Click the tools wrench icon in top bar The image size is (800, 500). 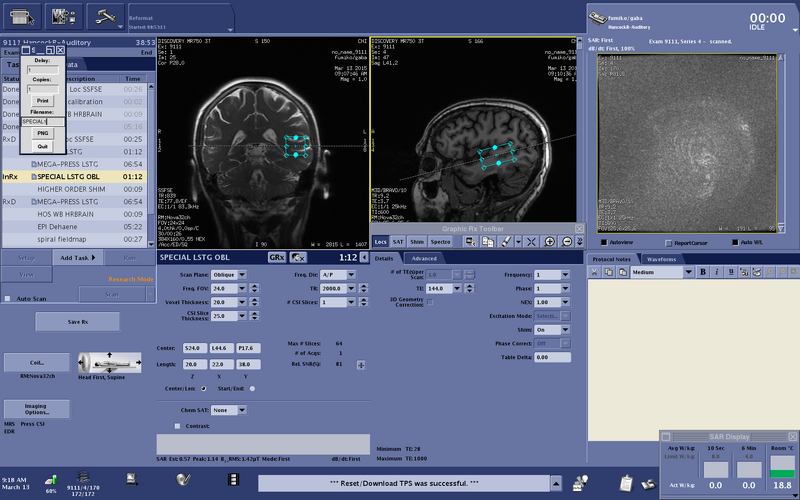106,17
